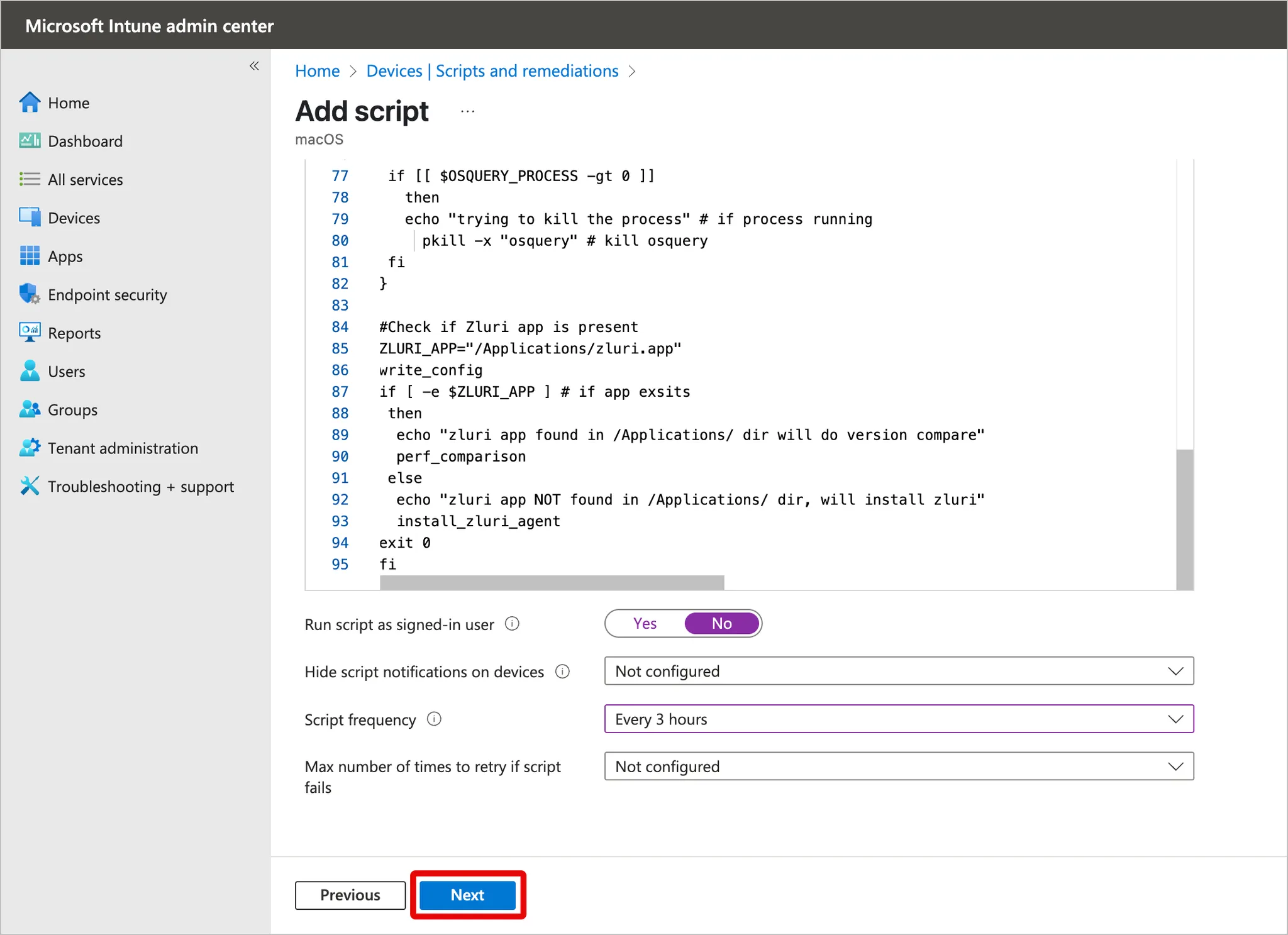This screenshot has height=935, width=1288.
Task: Open Max number of retries dropdown
Action: coord(899,766)
